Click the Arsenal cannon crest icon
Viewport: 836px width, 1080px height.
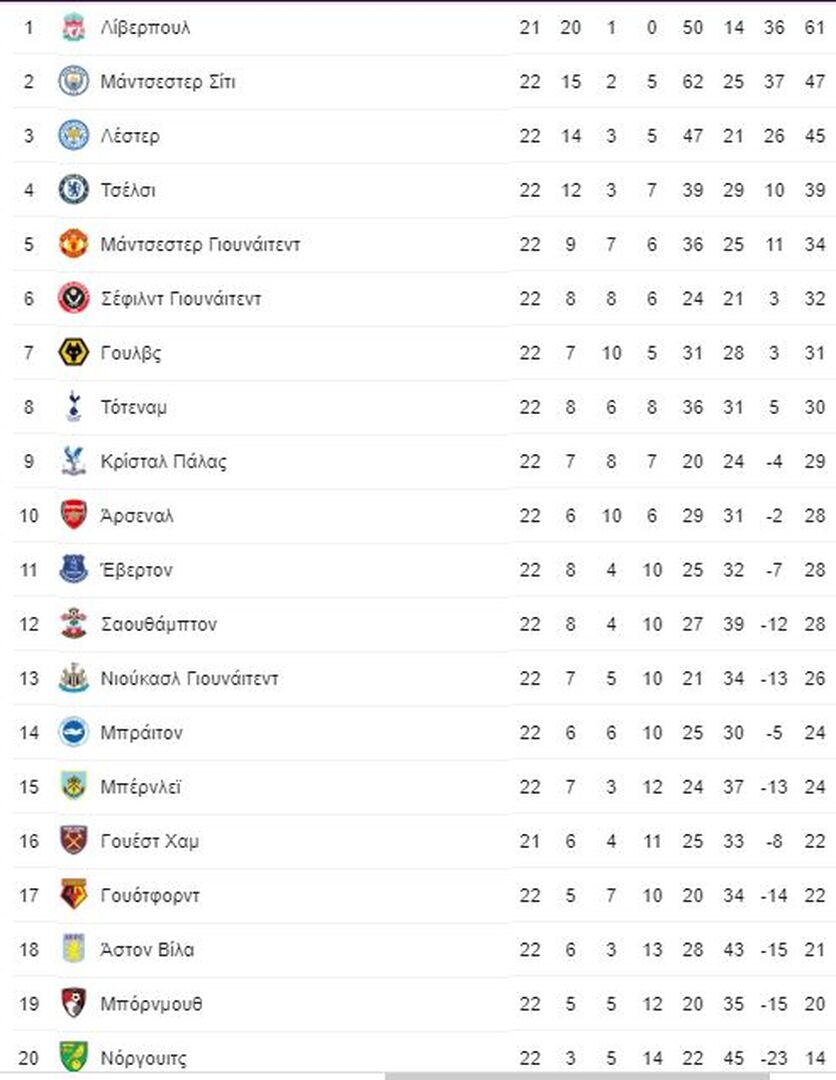pos(74,515)
